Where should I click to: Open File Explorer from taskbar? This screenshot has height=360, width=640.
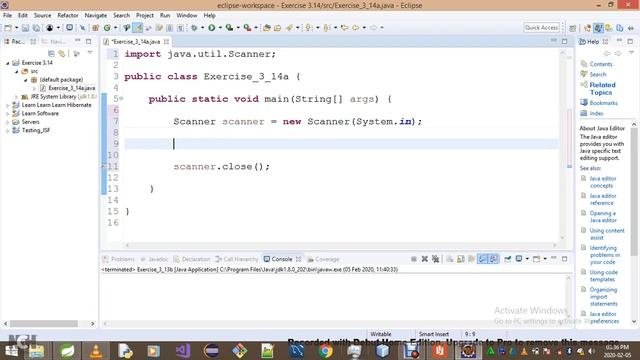[36, 351]
